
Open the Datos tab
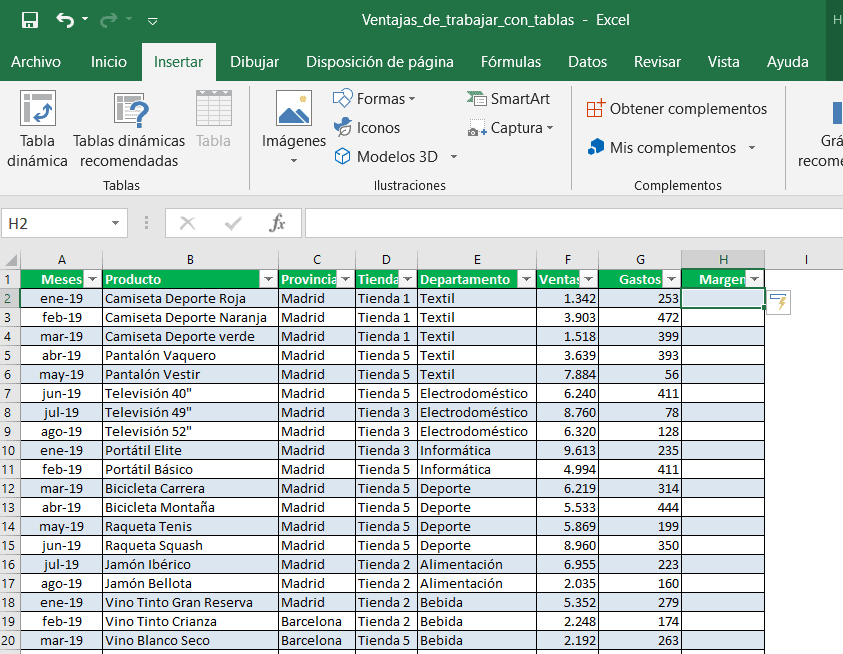pos(587,62)
